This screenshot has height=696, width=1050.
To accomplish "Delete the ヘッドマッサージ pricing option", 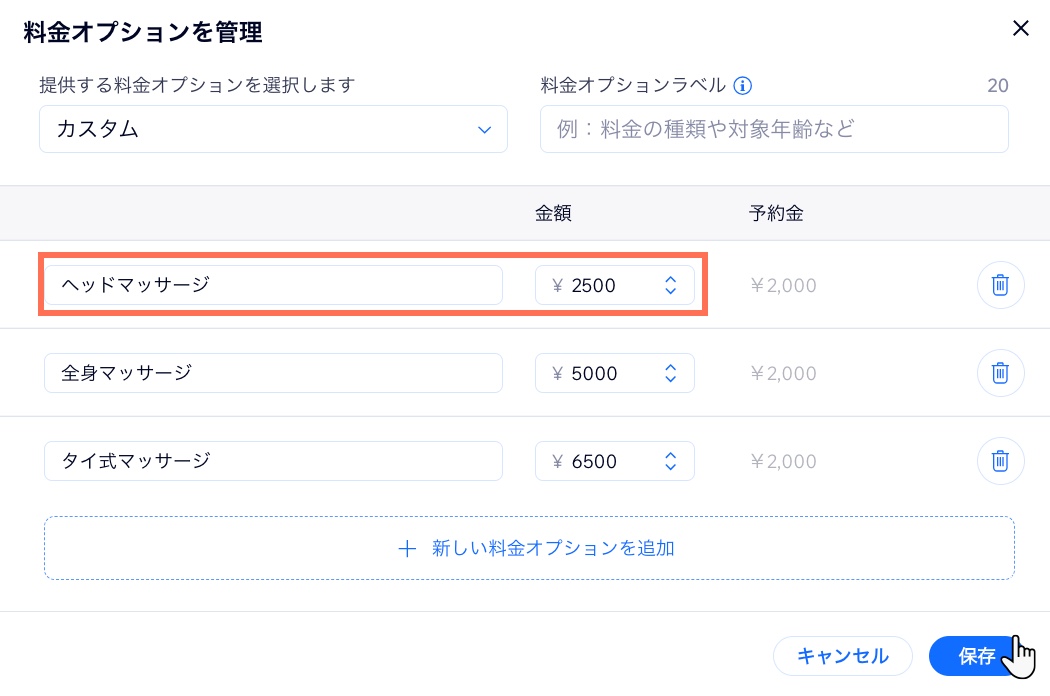I will [1000, 285].
